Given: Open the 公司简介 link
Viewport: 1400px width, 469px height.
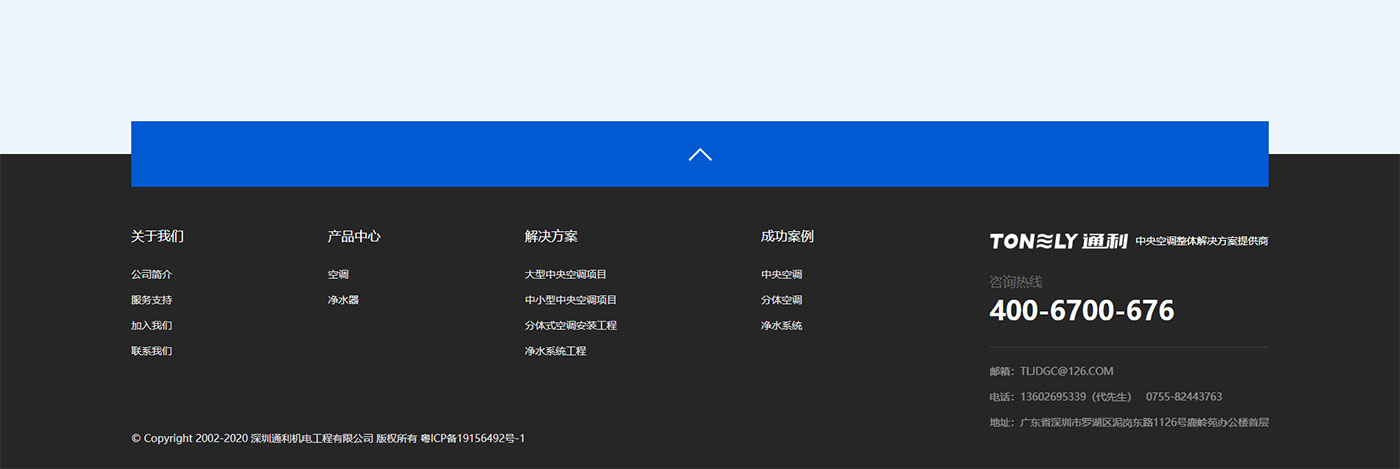Looking at the screenshot, I should [x=151, y=274].
